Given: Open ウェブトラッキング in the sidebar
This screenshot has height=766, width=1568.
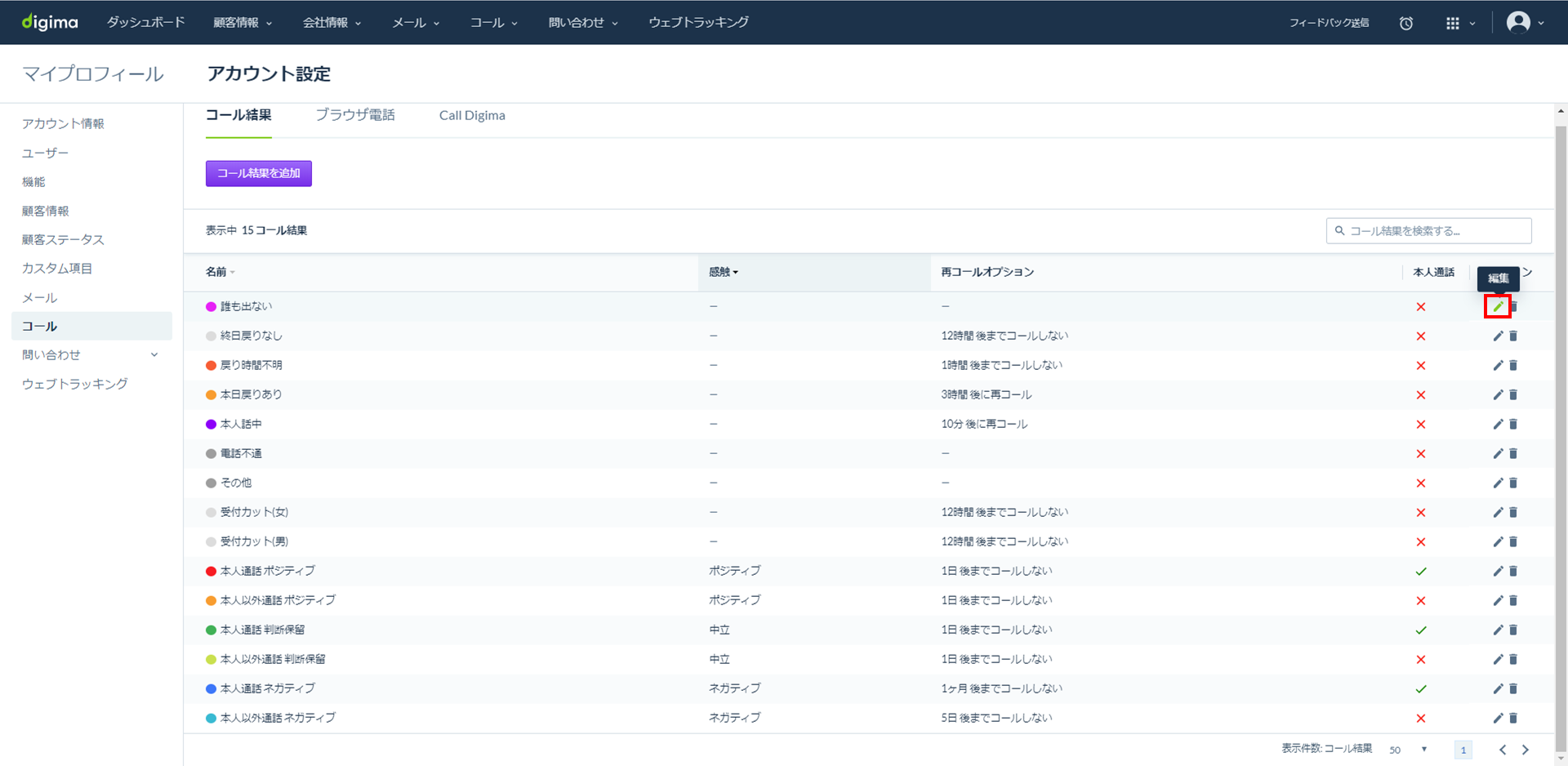Looking at the screenshot, I should click(75, 383).
